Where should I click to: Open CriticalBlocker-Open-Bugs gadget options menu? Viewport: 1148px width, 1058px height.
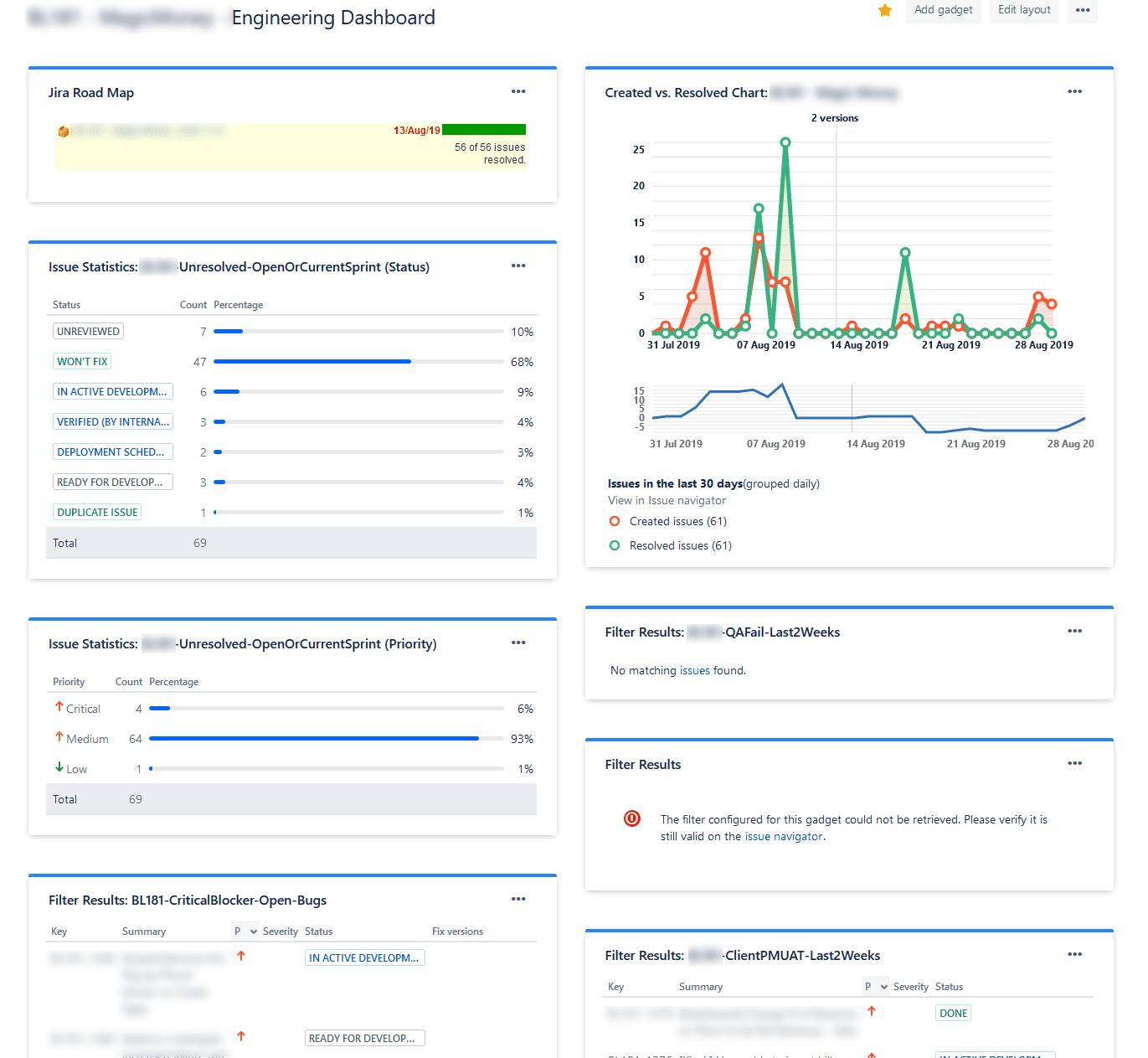coord(518,899)
